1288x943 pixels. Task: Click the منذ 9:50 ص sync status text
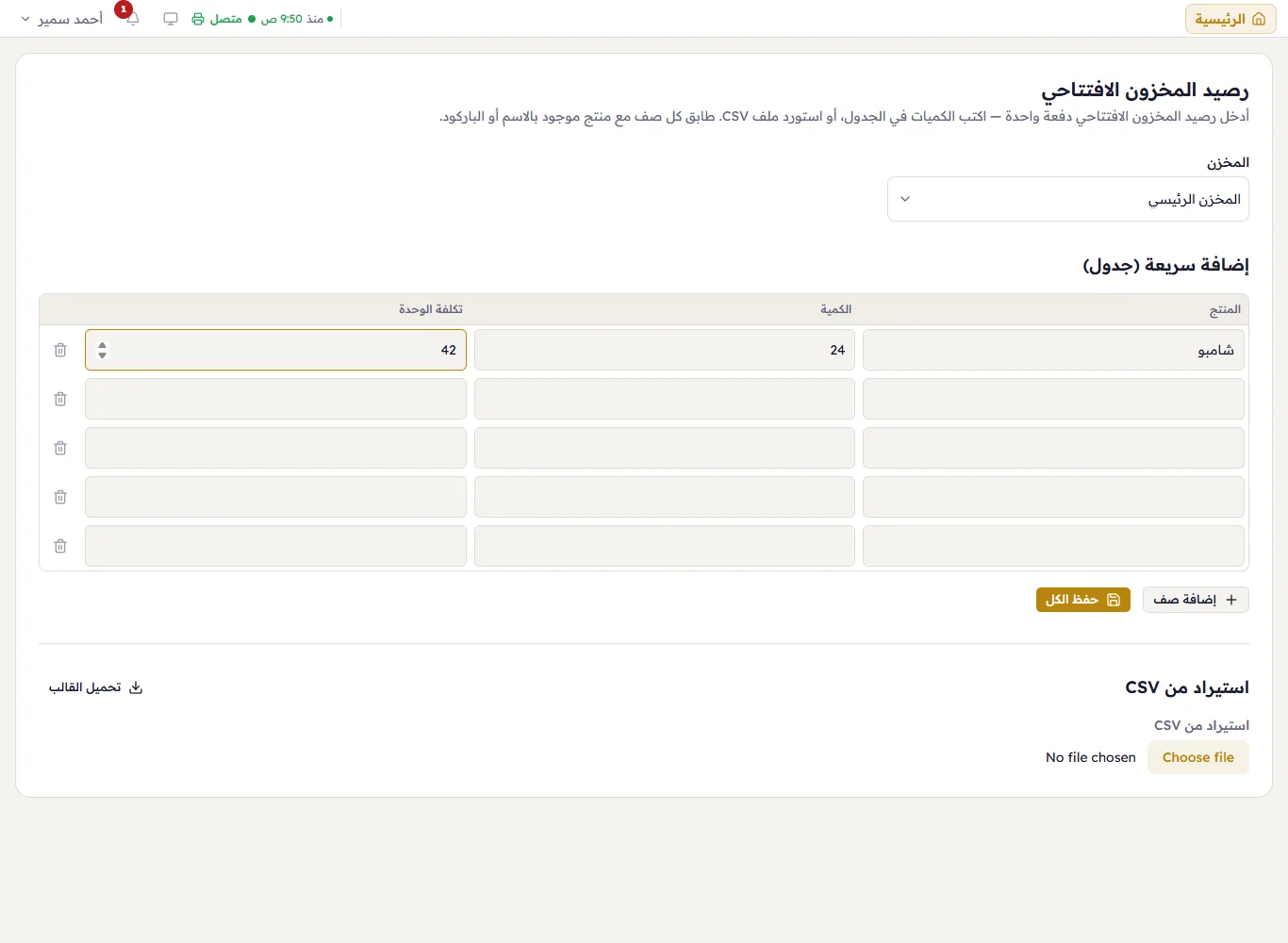[292, 19]
